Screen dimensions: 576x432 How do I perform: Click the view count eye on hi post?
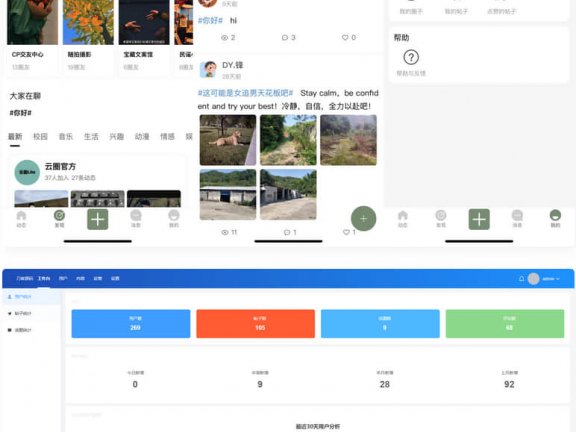pos(224,37)
